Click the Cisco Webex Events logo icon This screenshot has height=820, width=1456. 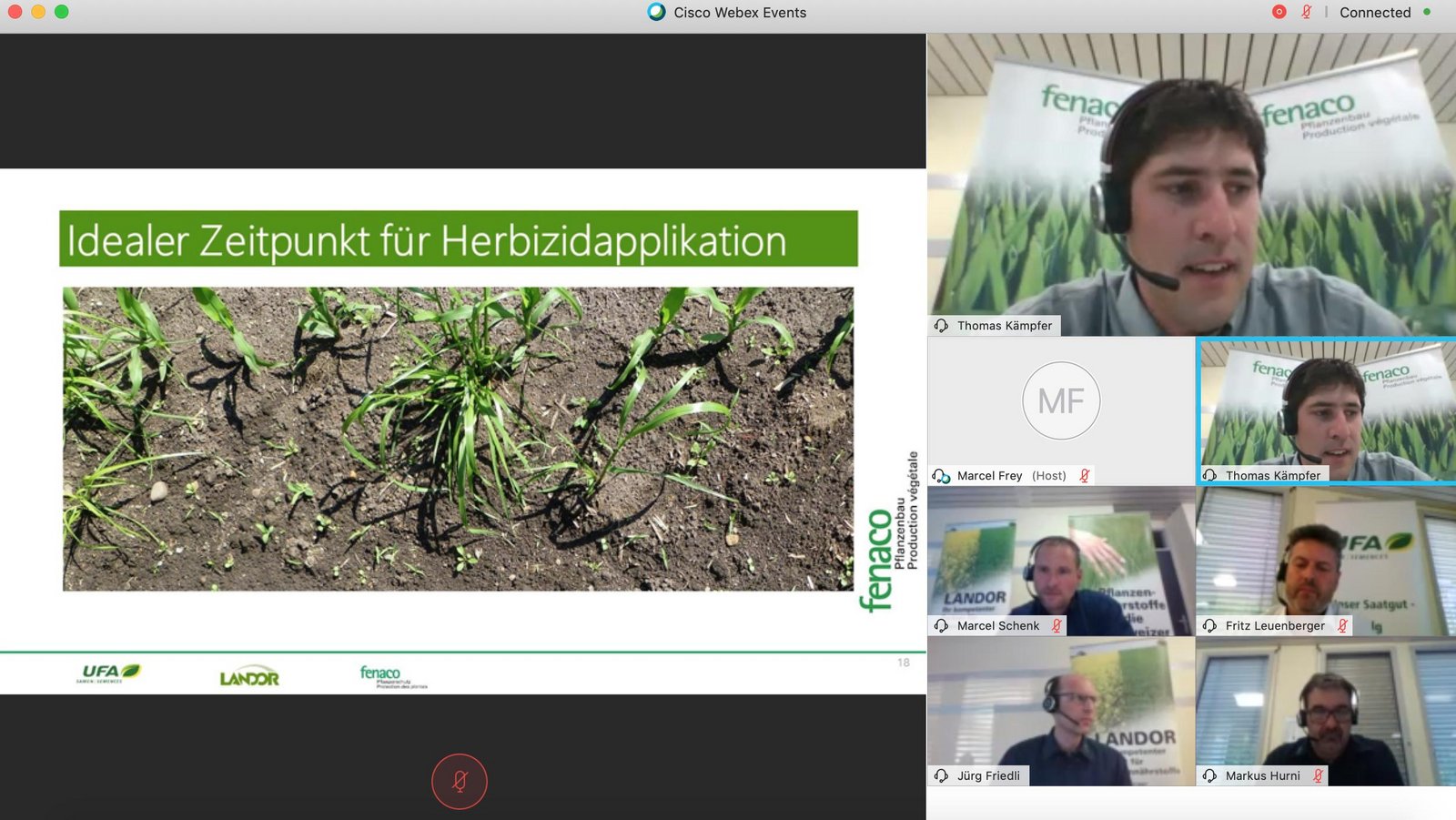point(656,12)
